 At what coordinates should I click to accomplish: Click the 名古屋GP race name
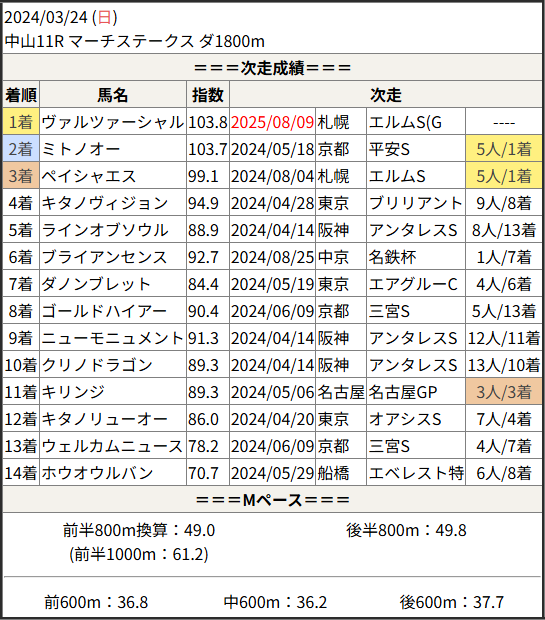(x=403, y=392)
